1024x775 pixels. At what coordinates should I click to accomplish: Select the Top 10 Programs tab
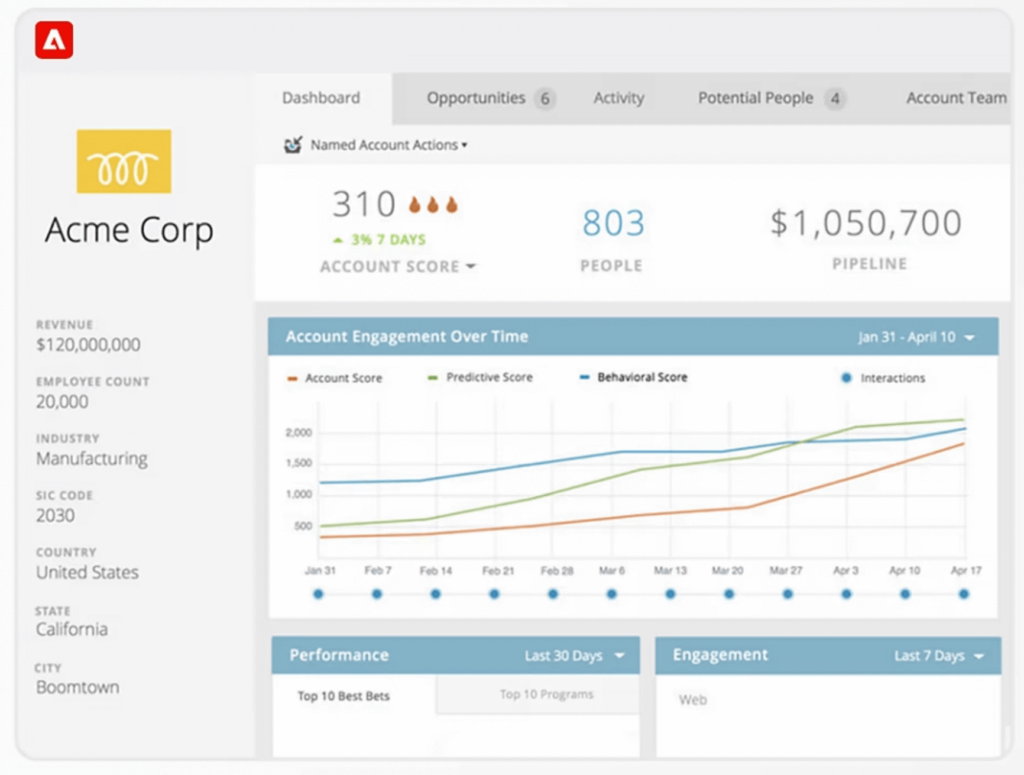tap(547, 694)
